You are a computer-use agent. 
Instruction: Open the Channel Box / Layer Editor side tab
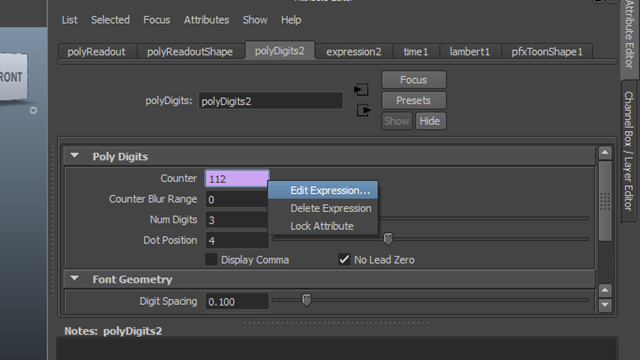(x=629, y=151)
